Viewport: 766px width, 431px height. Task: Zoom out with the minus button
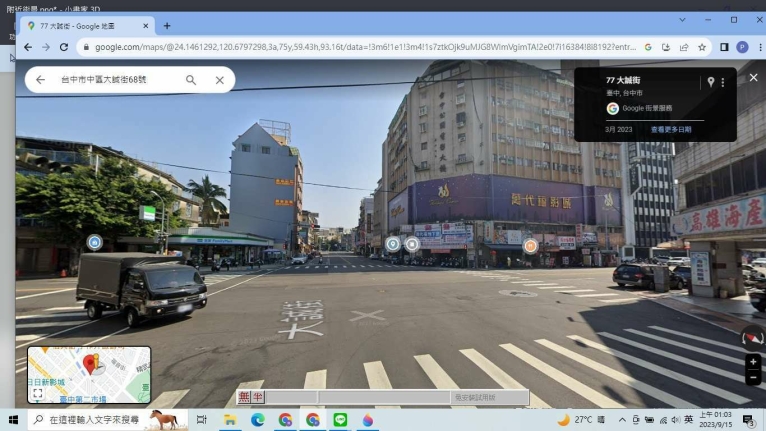pos(753,377)
